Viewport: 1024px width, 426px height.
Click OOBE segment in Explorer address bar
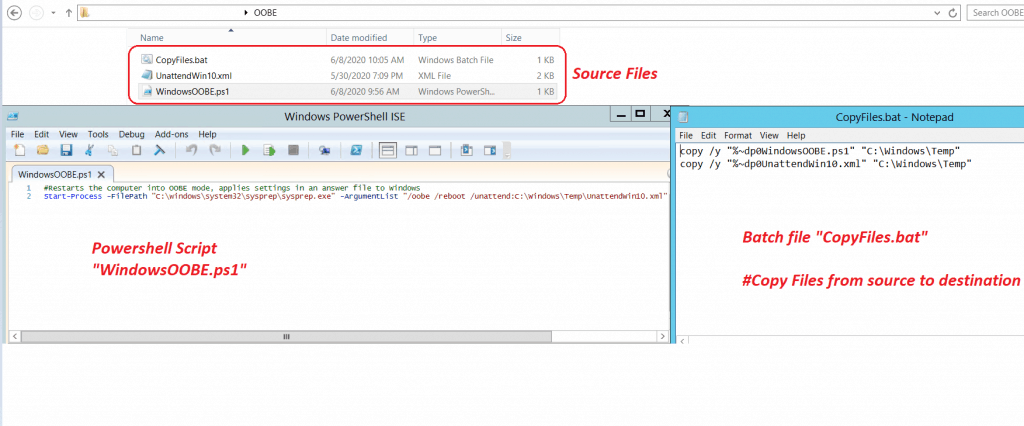[264, 12]
